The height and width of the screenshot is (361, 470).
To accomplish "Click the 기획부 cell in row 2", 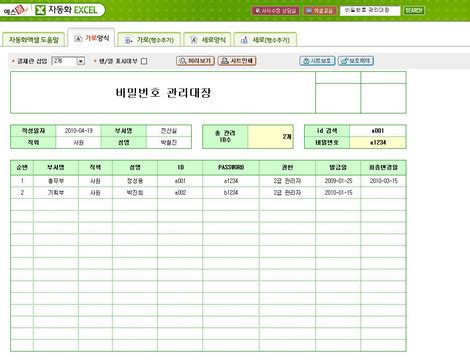I will (56, 192).
